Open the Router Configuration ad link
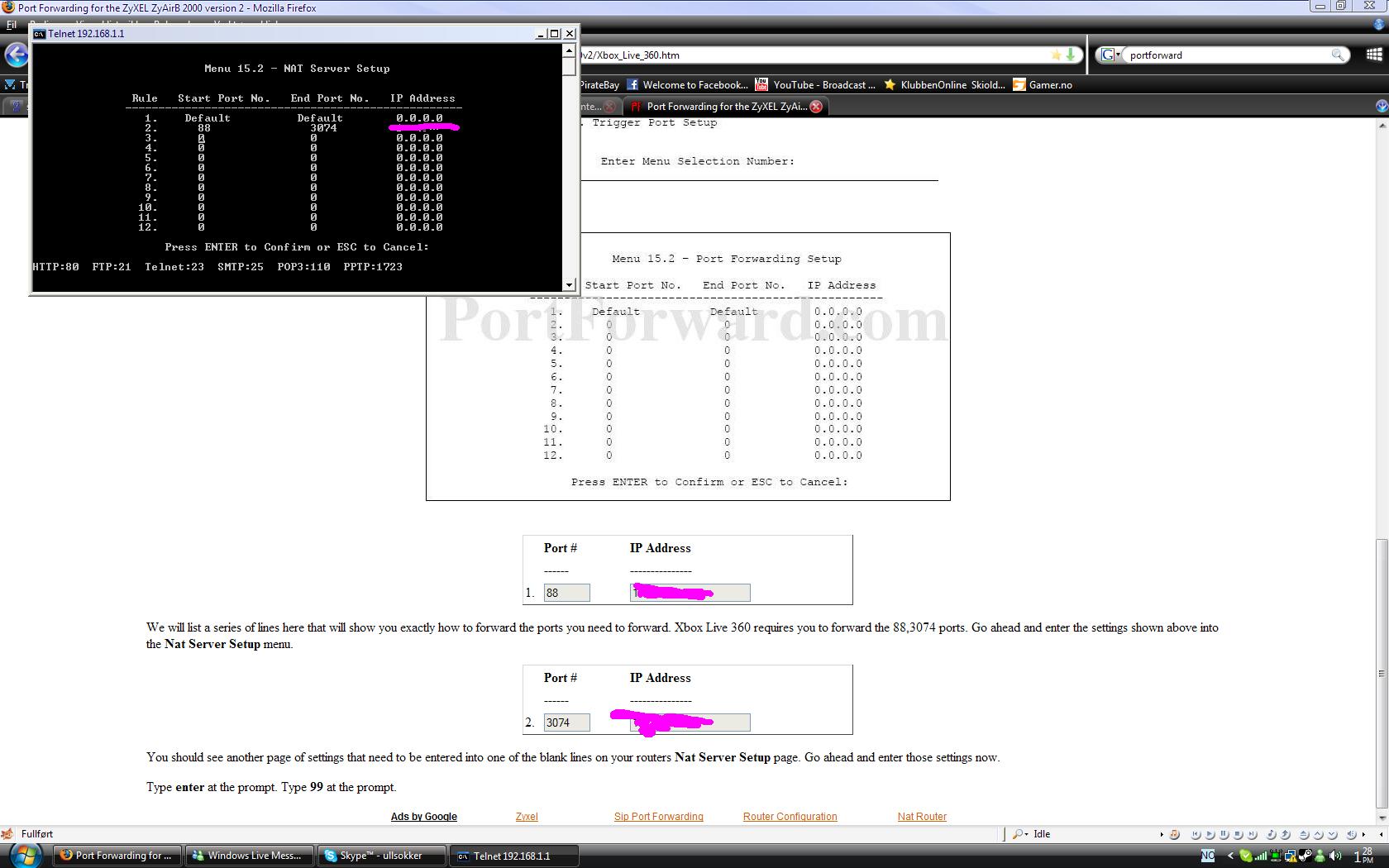This screenshot has height=868, width=1389. 790,817
